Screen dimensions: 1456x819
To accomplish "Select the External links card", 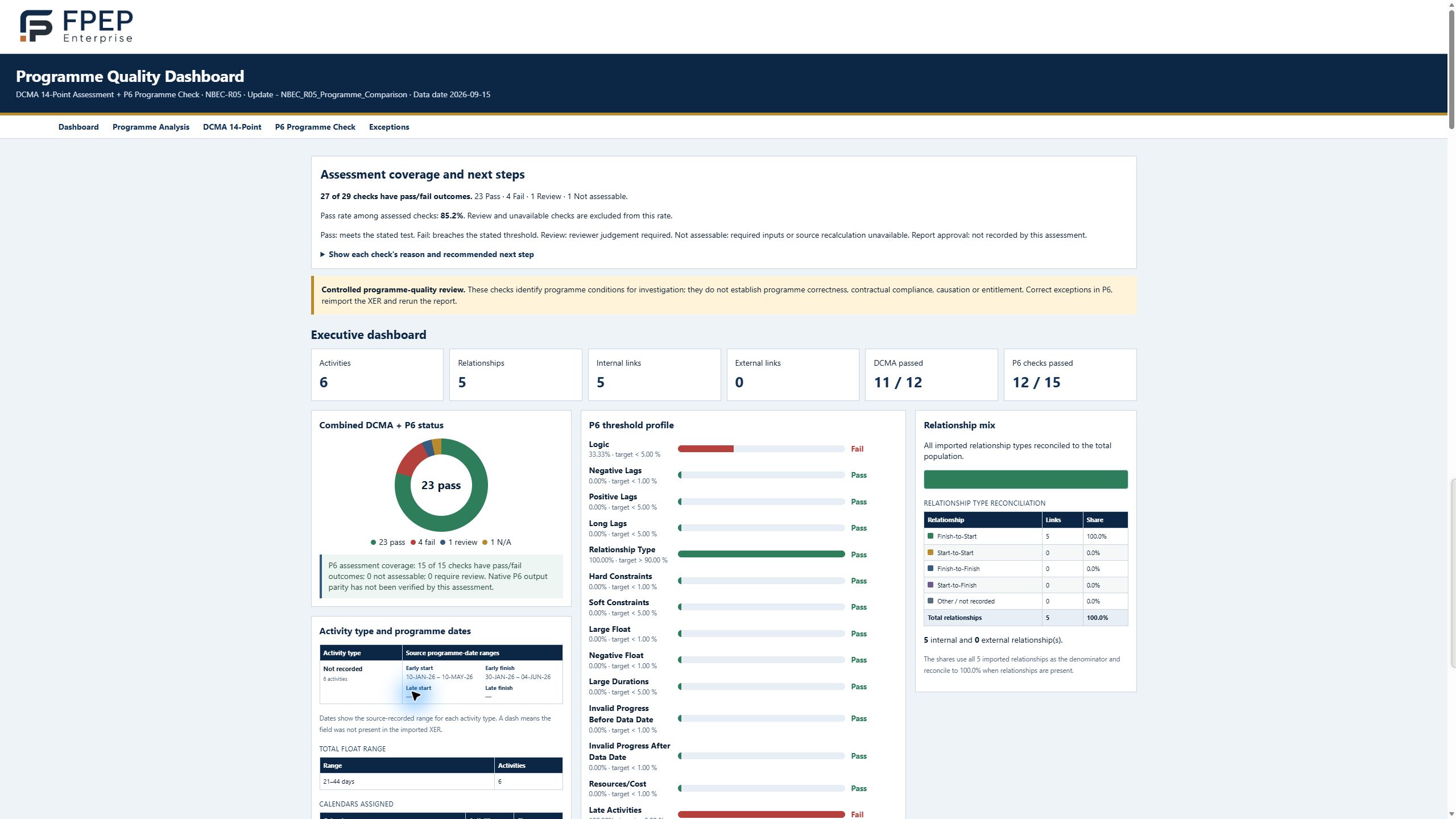I will pos(793,375).
